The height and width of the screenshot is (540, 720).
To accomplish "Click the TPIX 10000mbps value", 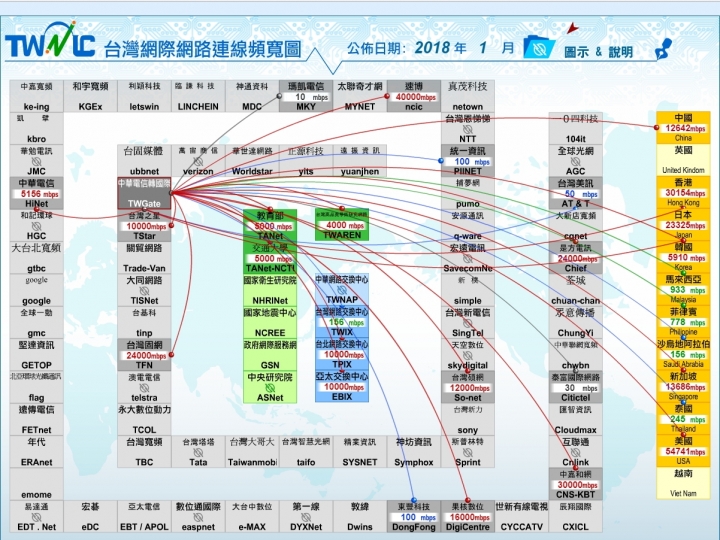I will pos(344,354).
